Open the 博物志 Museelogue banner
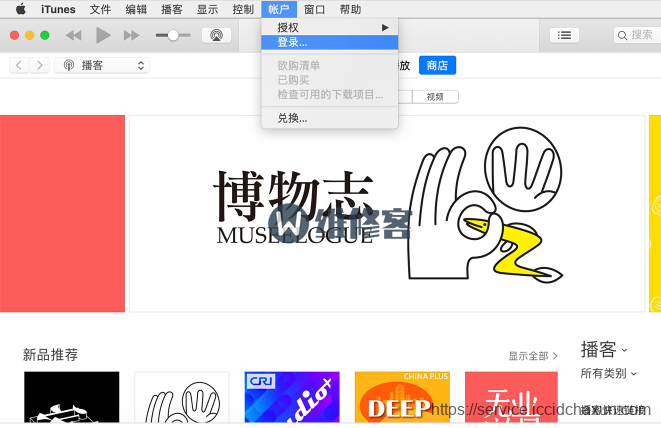Screen dimensions: 661x428 click(x=387, y=214)
